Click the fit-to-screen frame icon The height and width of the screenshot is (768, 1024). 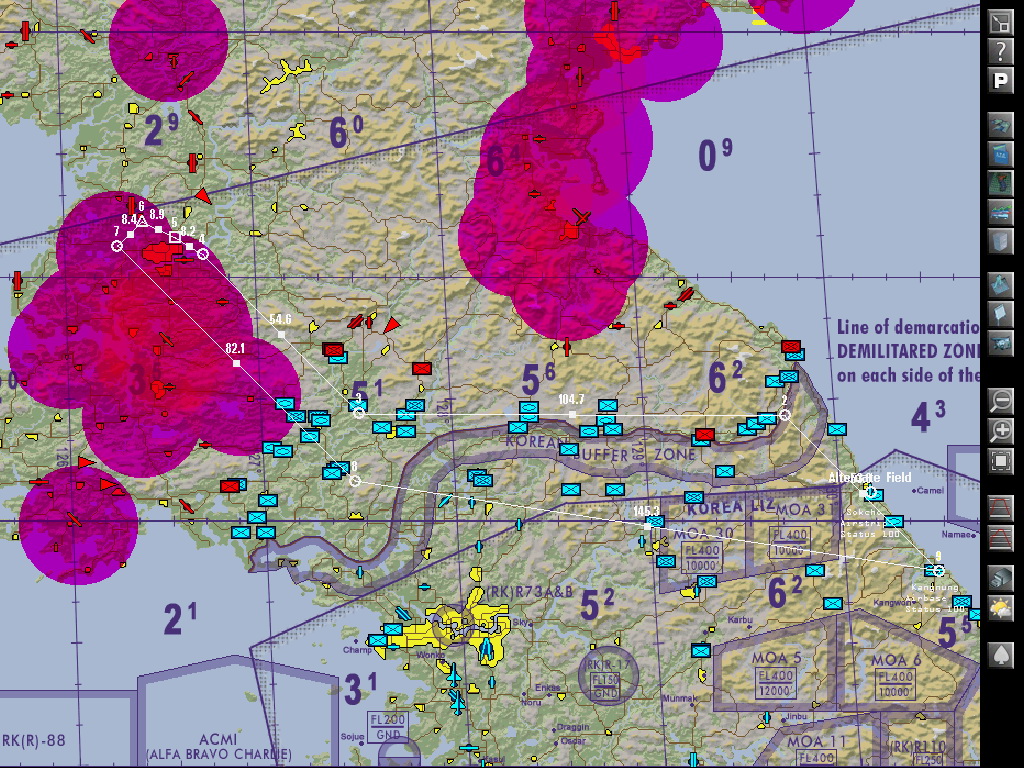click(x=1001, y=461)
